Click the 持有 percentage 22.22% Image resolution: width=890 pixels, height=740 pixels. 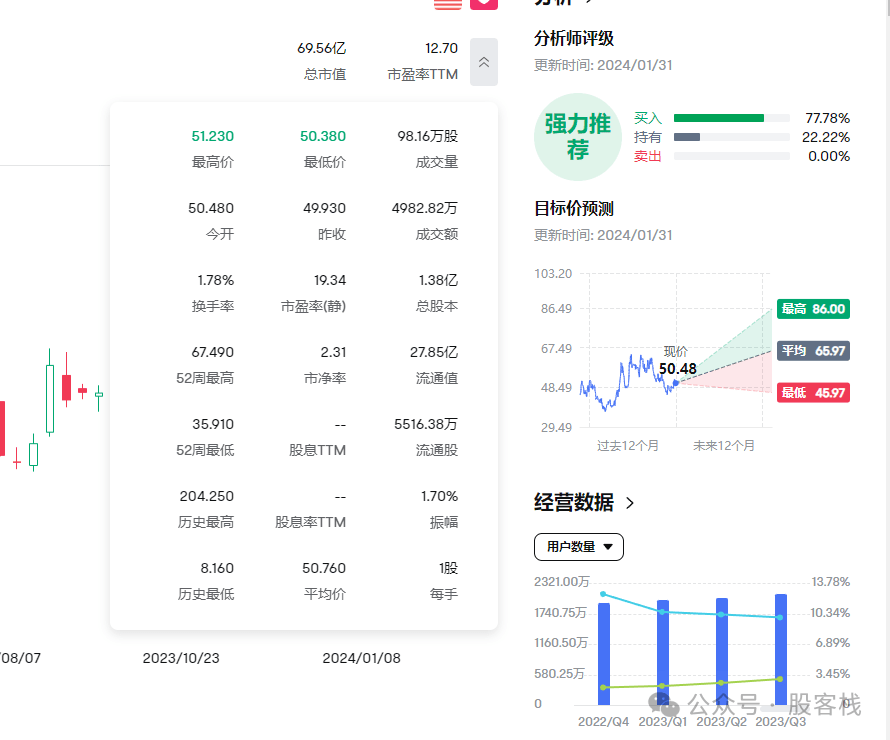[x=826, y=137]
